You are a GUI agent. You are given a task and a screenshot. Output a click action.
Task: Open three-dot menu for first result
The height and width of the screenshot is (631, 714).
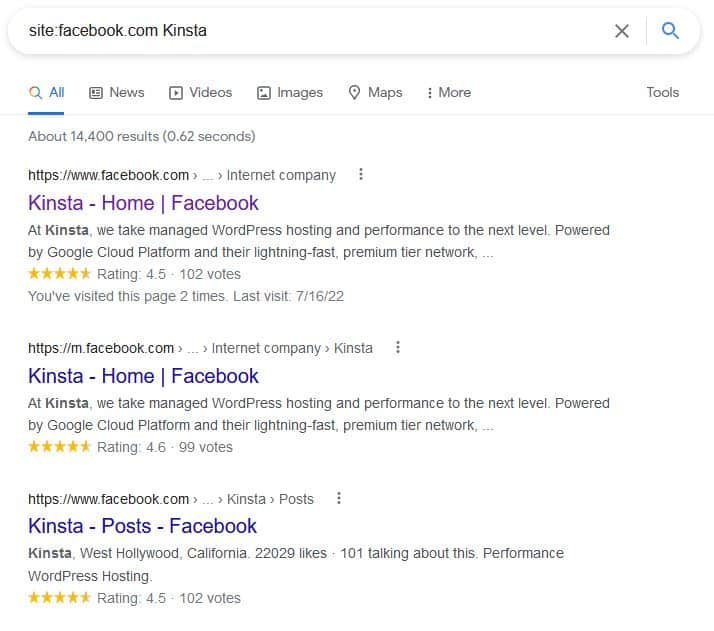(x=361, y=175)
